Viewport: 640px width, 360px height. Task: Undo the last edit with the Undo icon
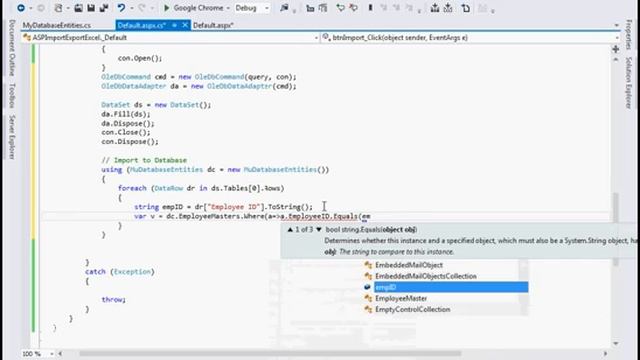click(x=121, y=8)
